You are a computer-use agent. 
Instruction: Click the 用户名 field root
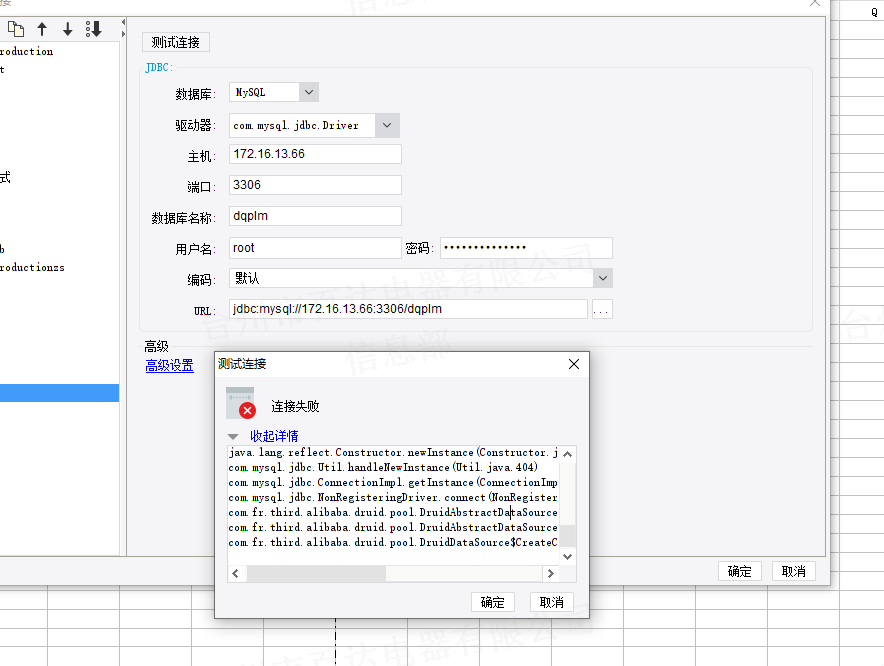point(315,248)
